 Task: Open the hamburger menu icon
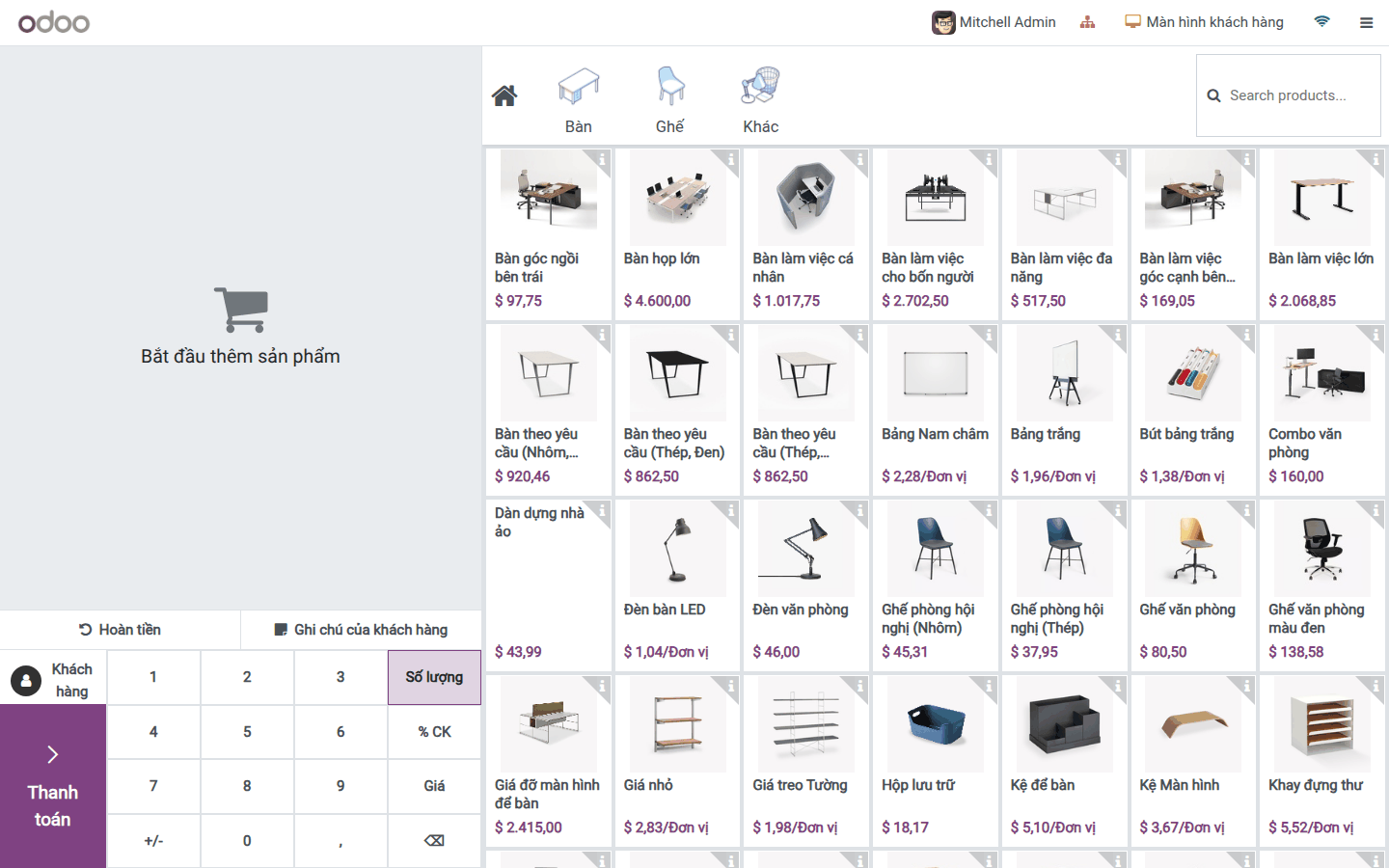(x=1366, y=22)
